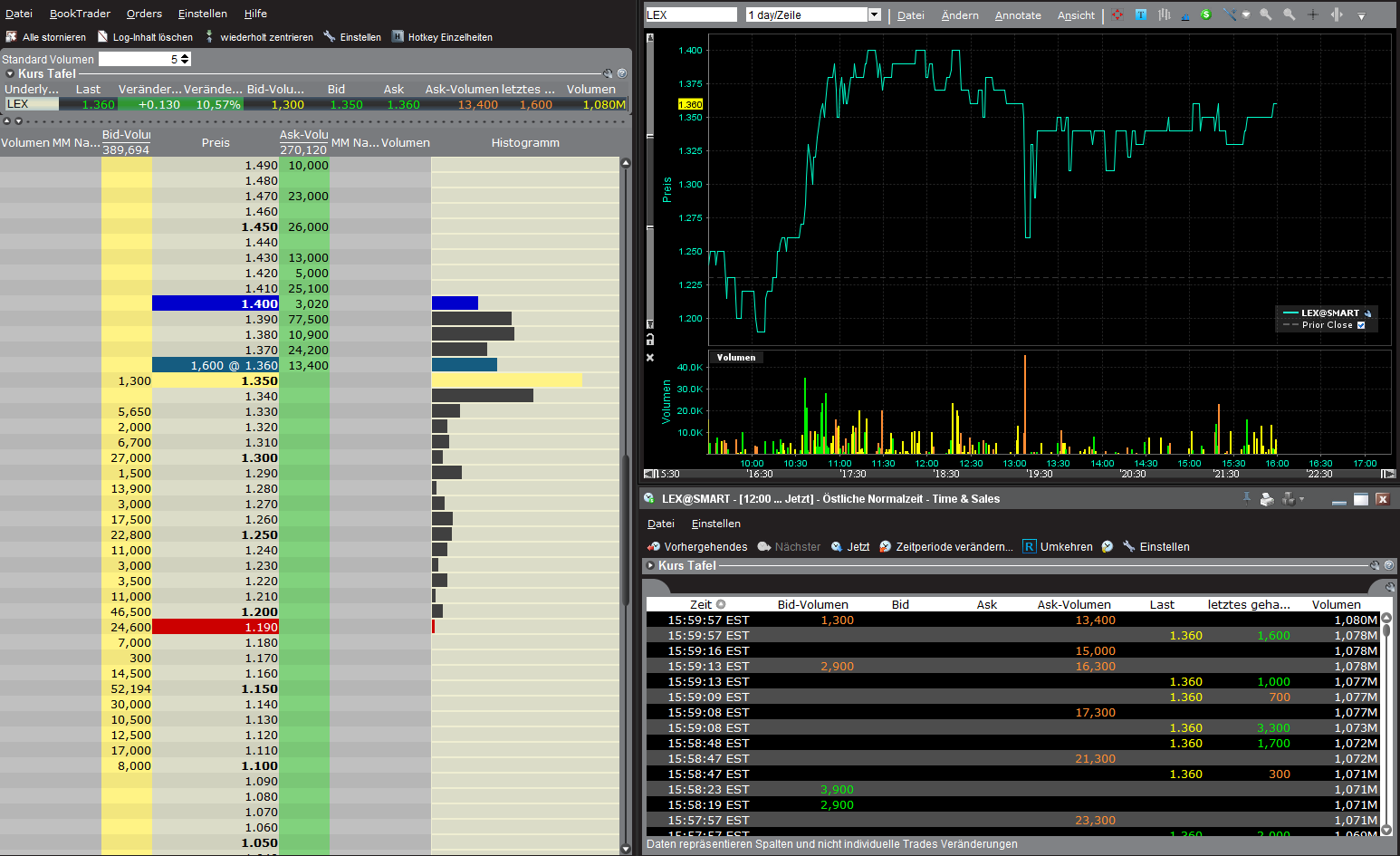Click the green dollar sign chart icon
Screen dimensions: 1400x856
tap(1205, 14)
